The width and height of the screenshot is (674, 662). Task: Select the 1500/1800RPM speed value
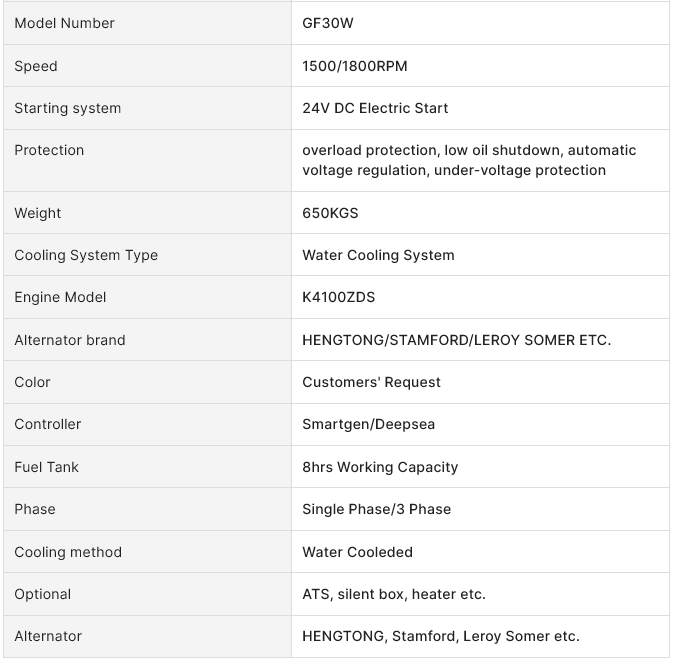(355, 66)
